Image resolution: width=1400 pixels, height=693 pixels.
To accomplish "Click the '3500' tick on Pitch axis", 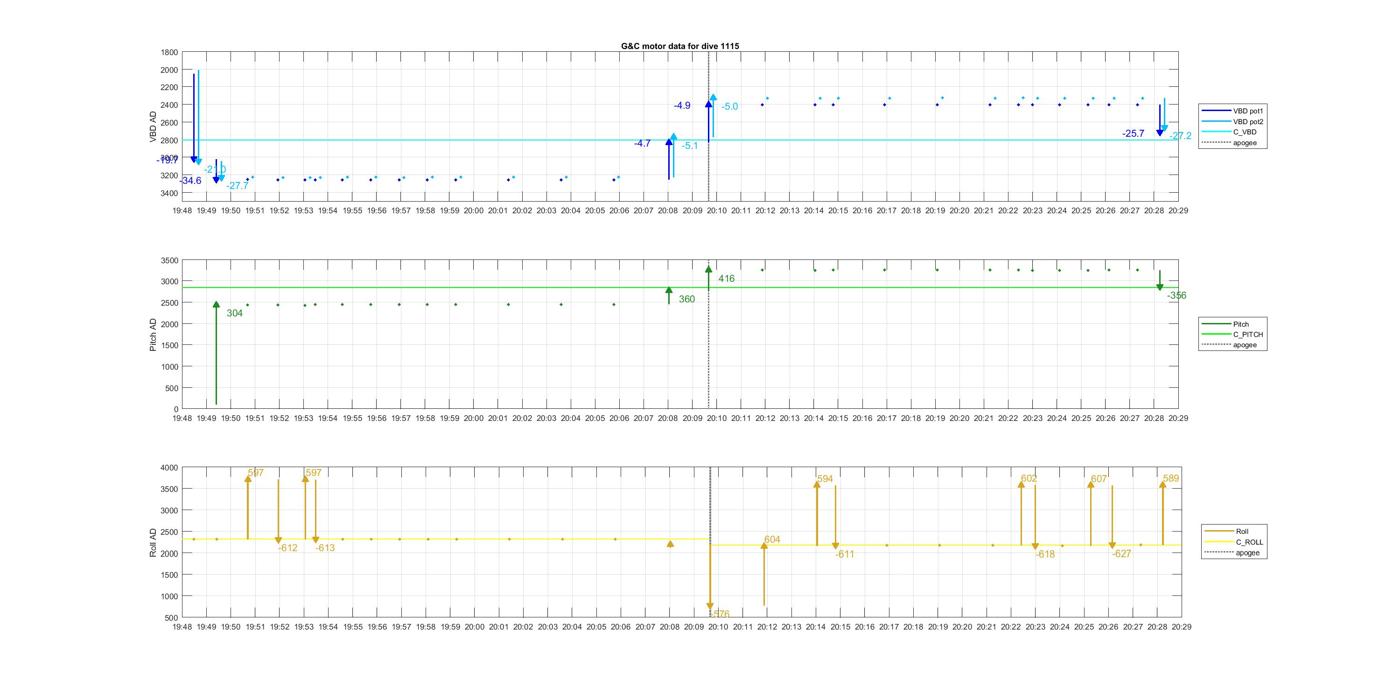I will tap(169, 260).
